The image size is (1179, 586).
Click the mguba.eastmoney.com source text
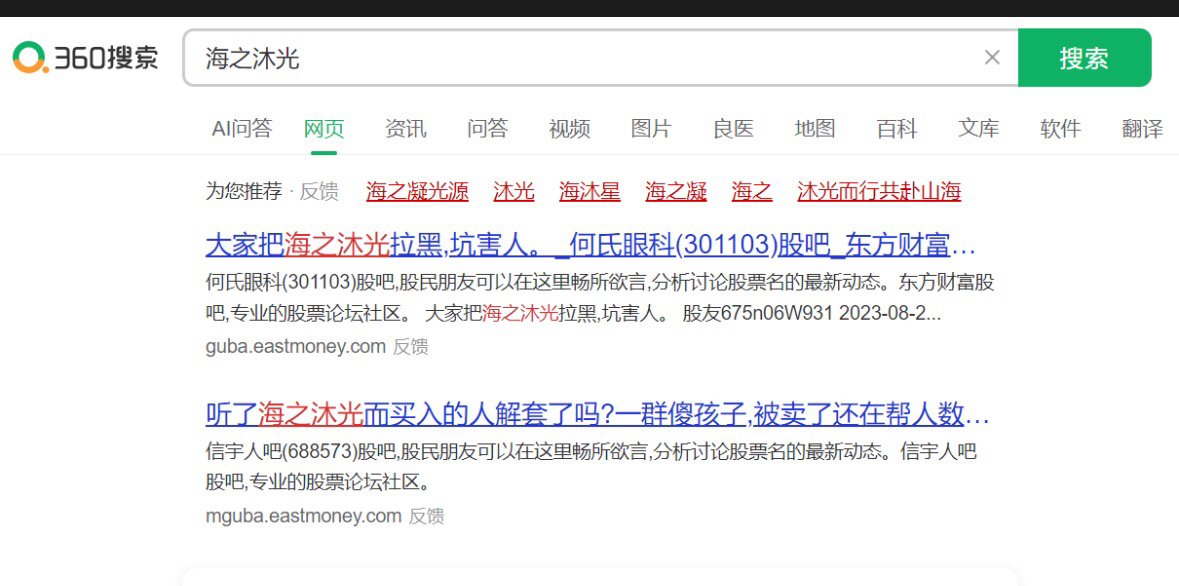click(x=304, y=516)
